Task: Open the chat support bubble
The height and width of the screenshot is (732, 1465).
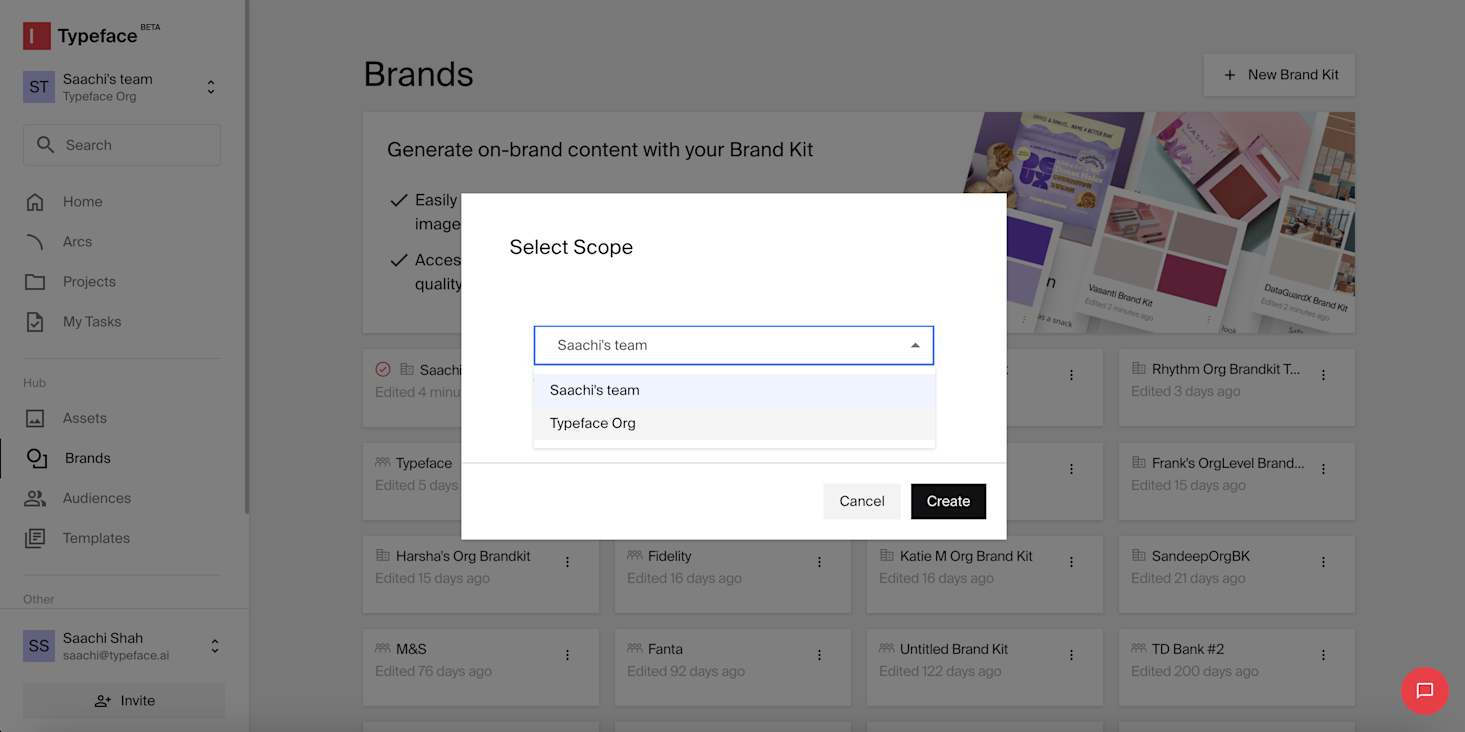Action: (1425, 691)
